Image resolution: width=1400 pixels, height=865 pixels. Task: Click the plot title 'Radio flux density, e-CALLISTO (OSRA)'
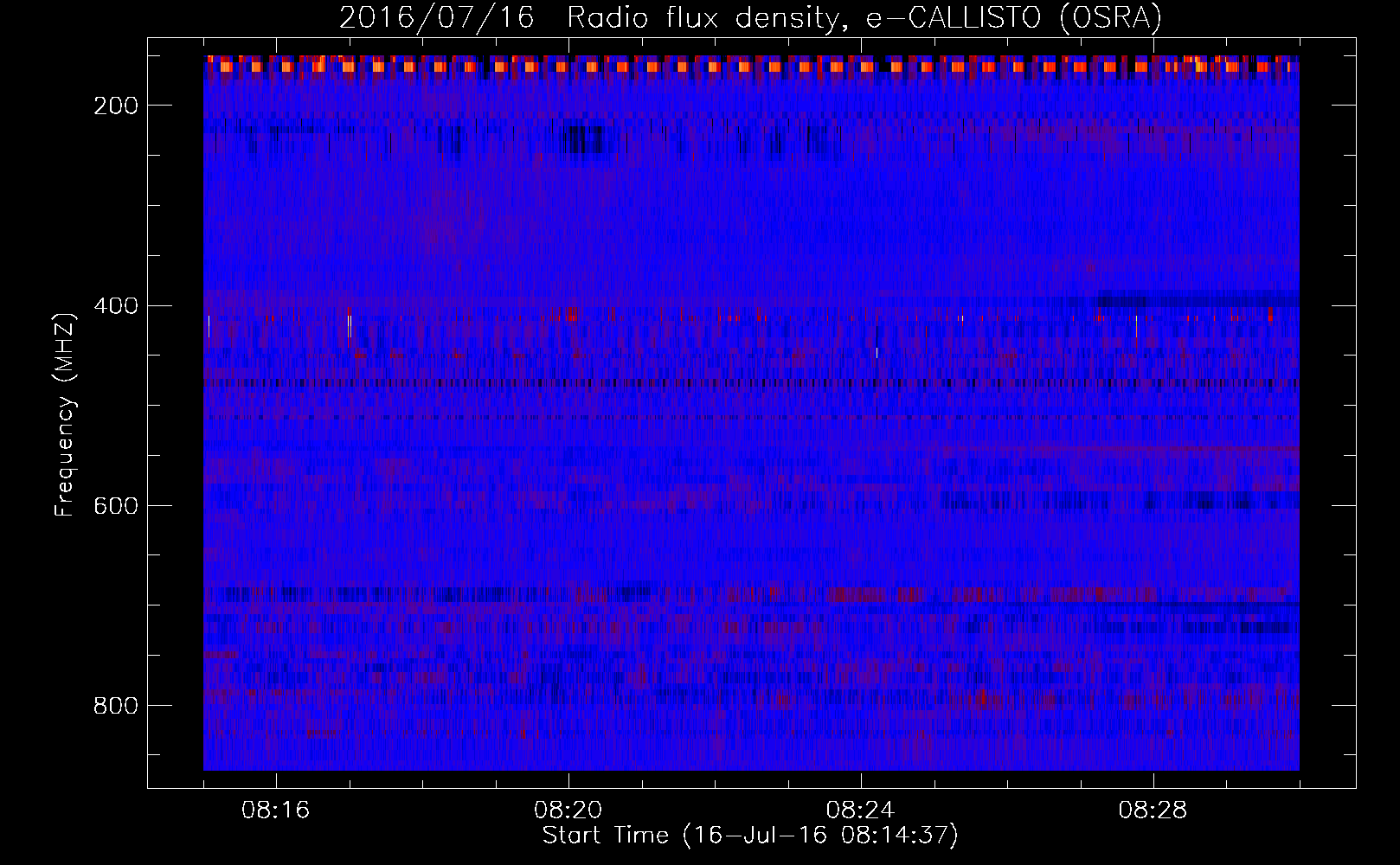(x=864, y=18)
